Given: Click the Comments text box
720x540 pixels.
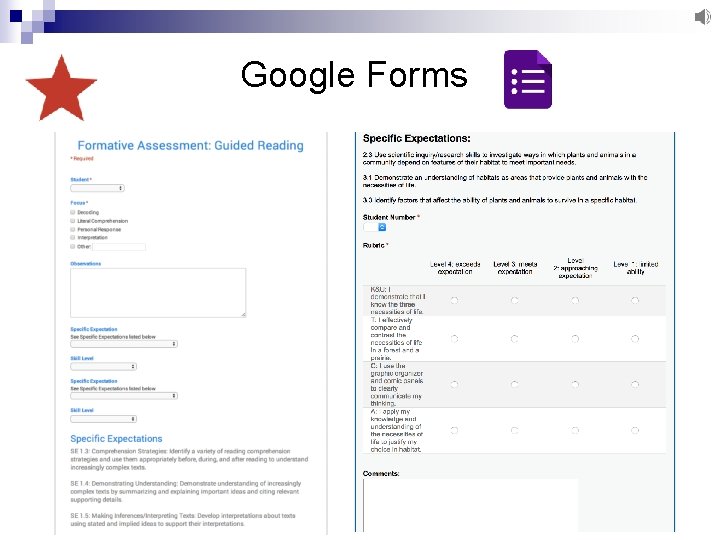Looking at the screenshot, I should tap(470, 505).
